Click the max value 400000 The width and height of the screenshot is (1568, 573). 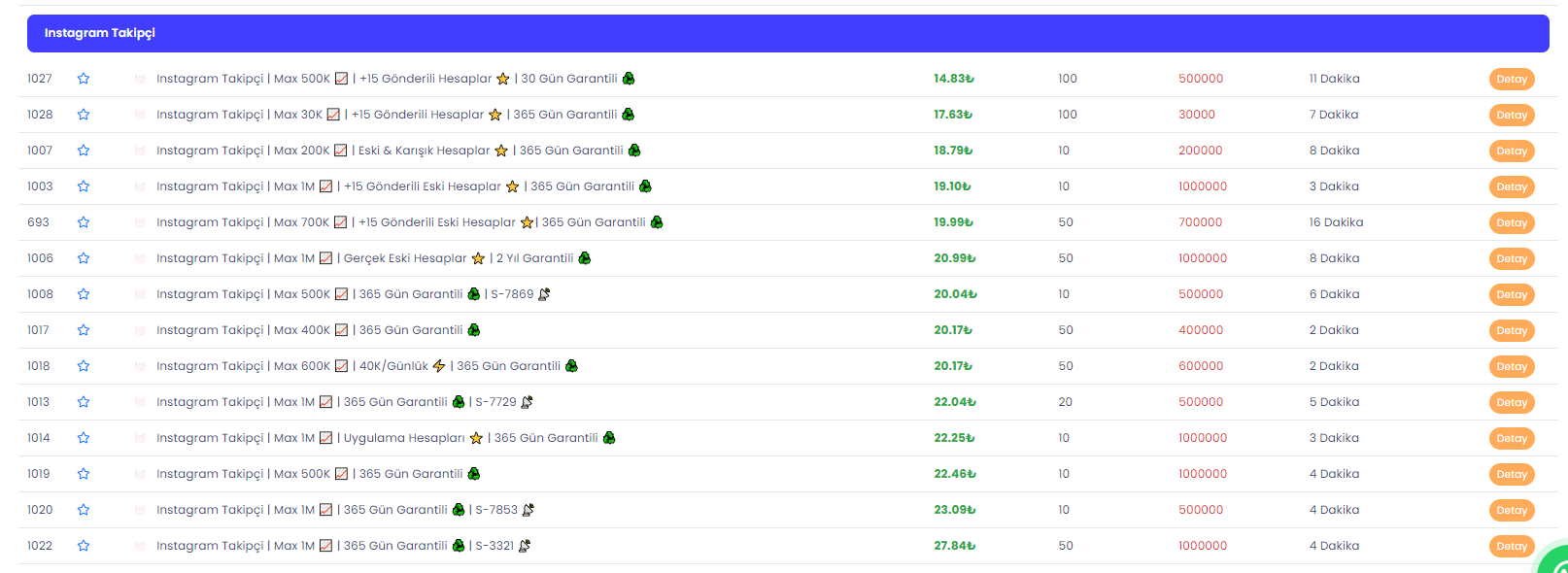[1201, 330]
